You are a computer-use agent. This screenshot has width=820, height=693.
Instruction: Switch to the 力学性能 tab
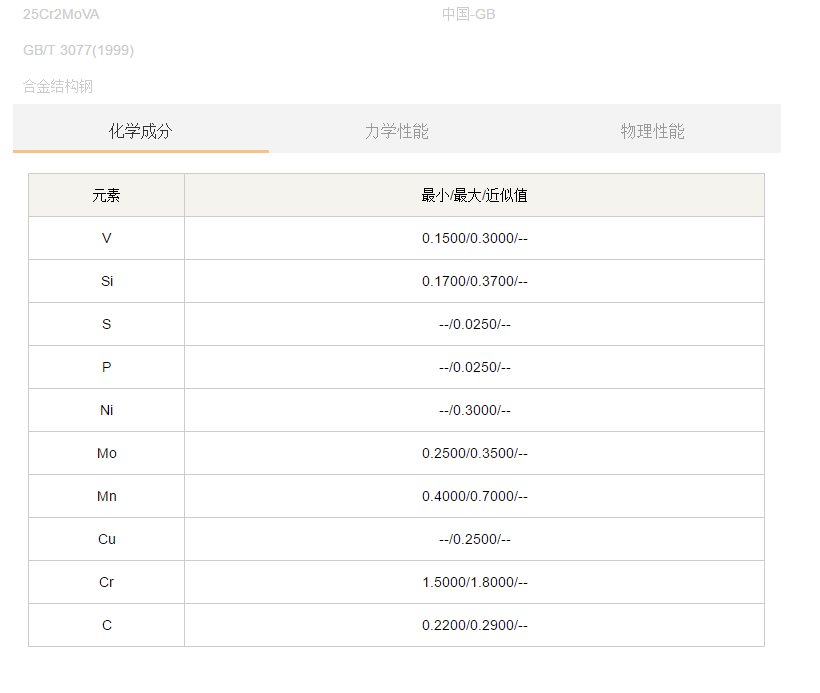tap(396, 131)
